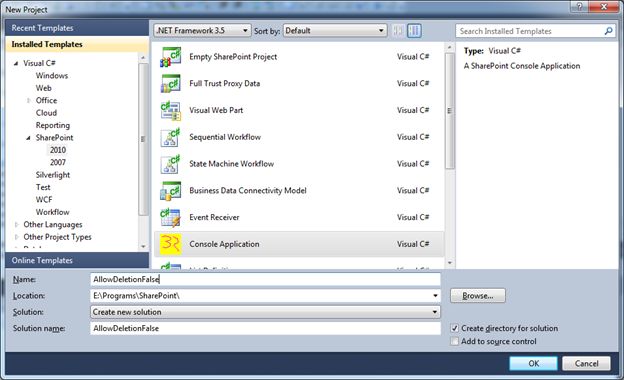Select the Web category

tap(43, 88)
